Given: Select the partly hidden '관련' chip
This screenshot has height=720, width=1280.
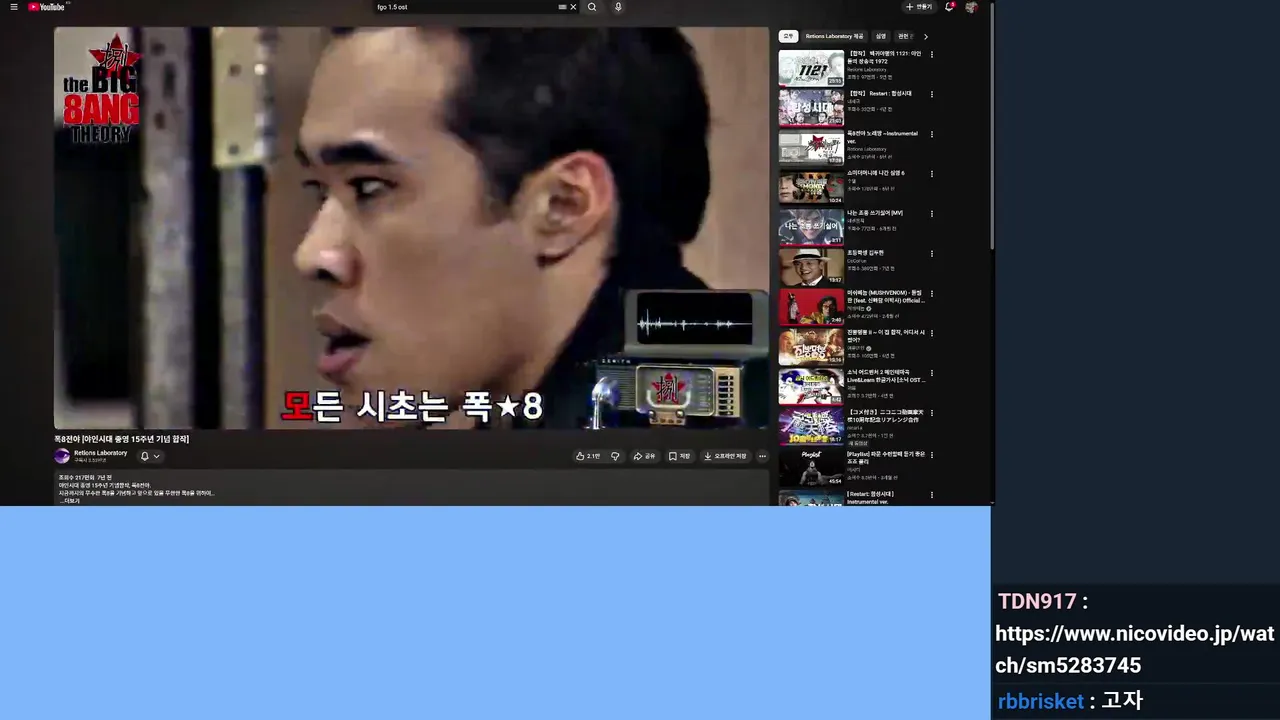Looking at the screenshot, I should click(x=904, y=36).
